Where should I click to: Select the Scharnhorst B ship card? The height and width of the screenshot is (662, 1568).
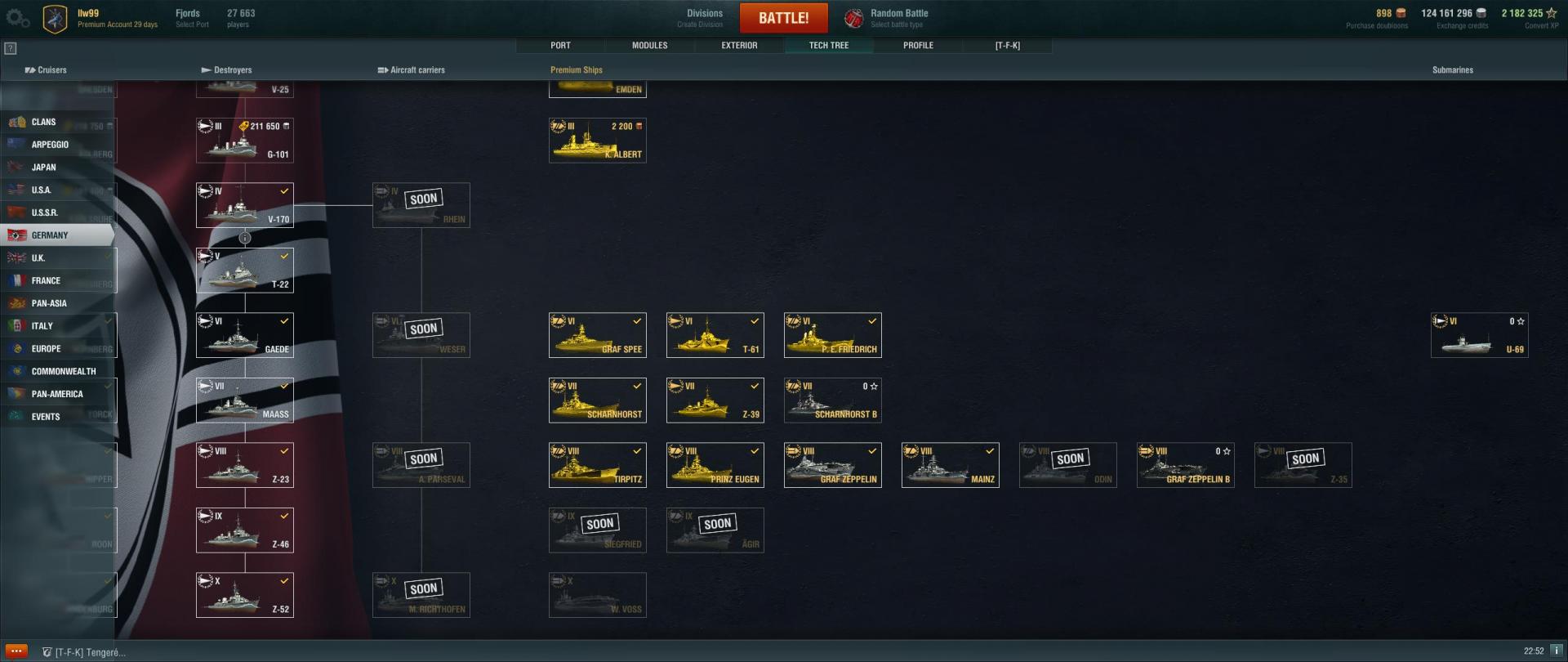(x=833, y=400)
